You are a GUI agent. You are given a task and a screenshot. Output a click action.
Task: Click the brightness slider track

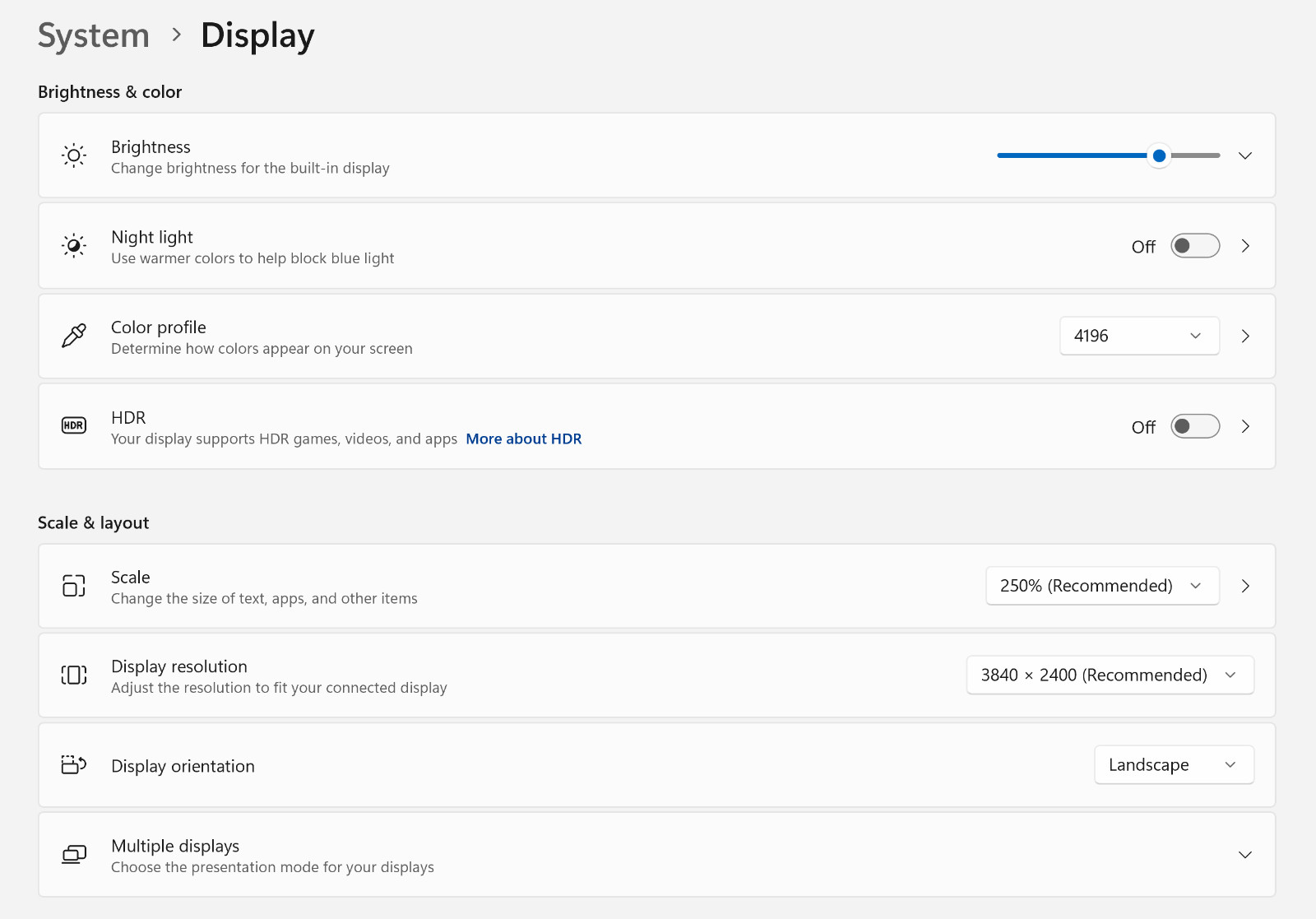(x=1108, y=155)
